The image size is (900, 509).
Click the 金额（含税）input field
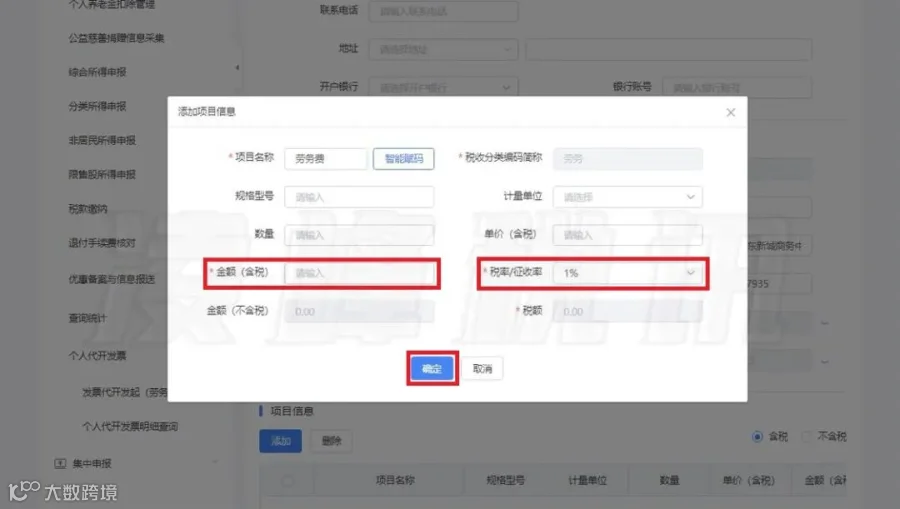[359, 273]
